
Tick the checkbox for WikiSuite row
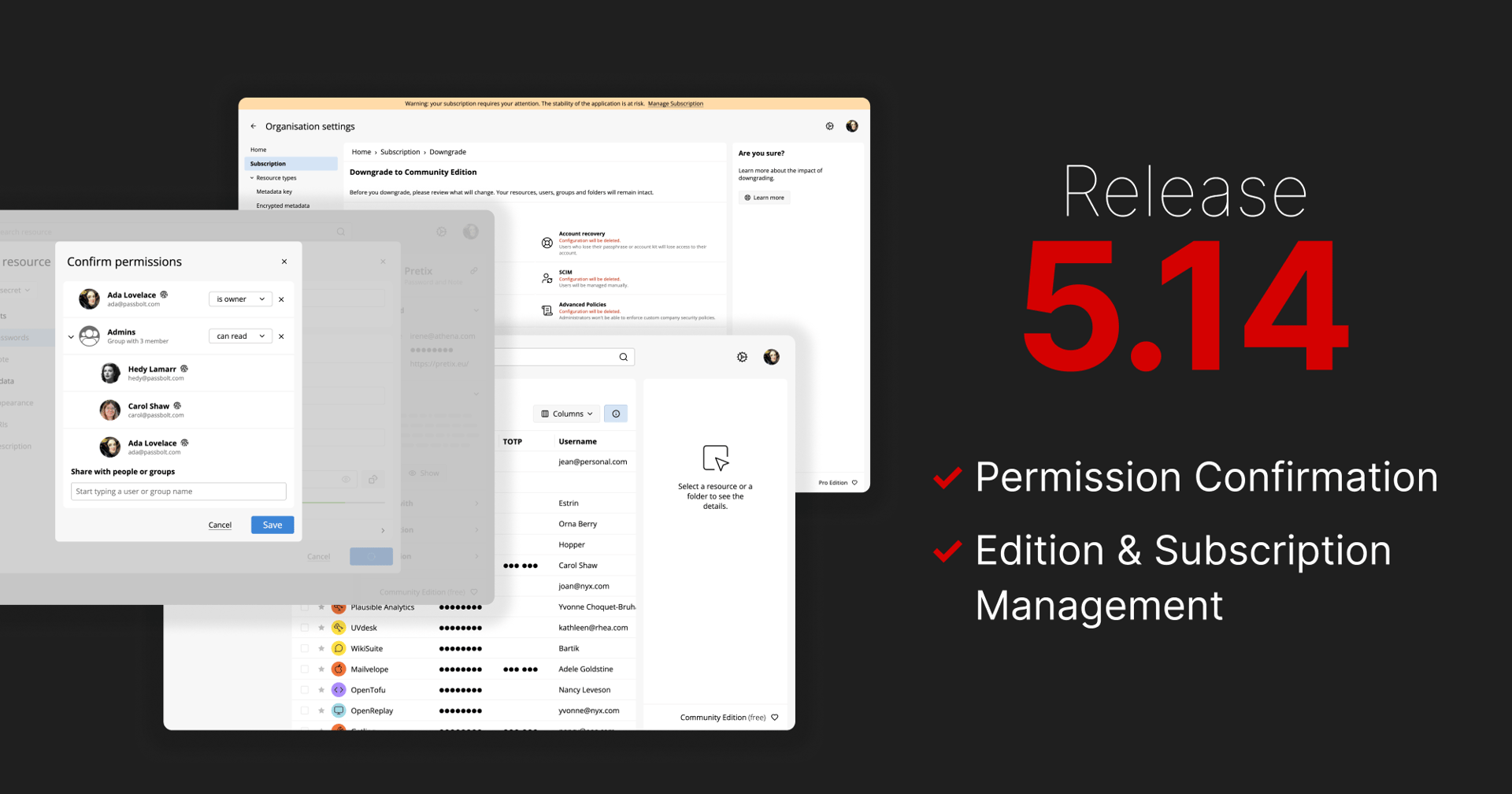point(305,648)
